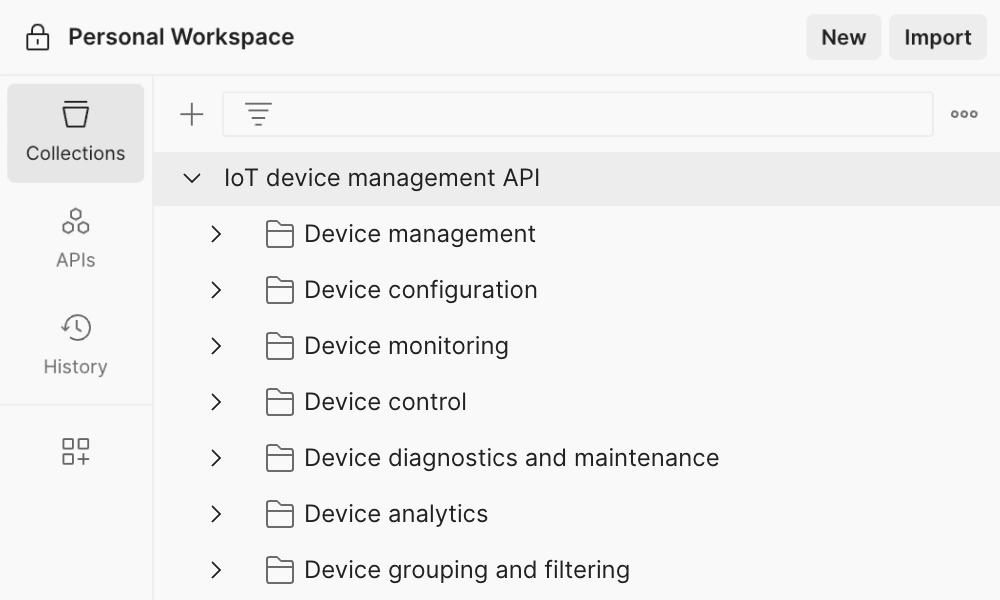1000x600 pixels.
Task: Open the configure sidebar grid-plus icon
Action: [76, 451]
